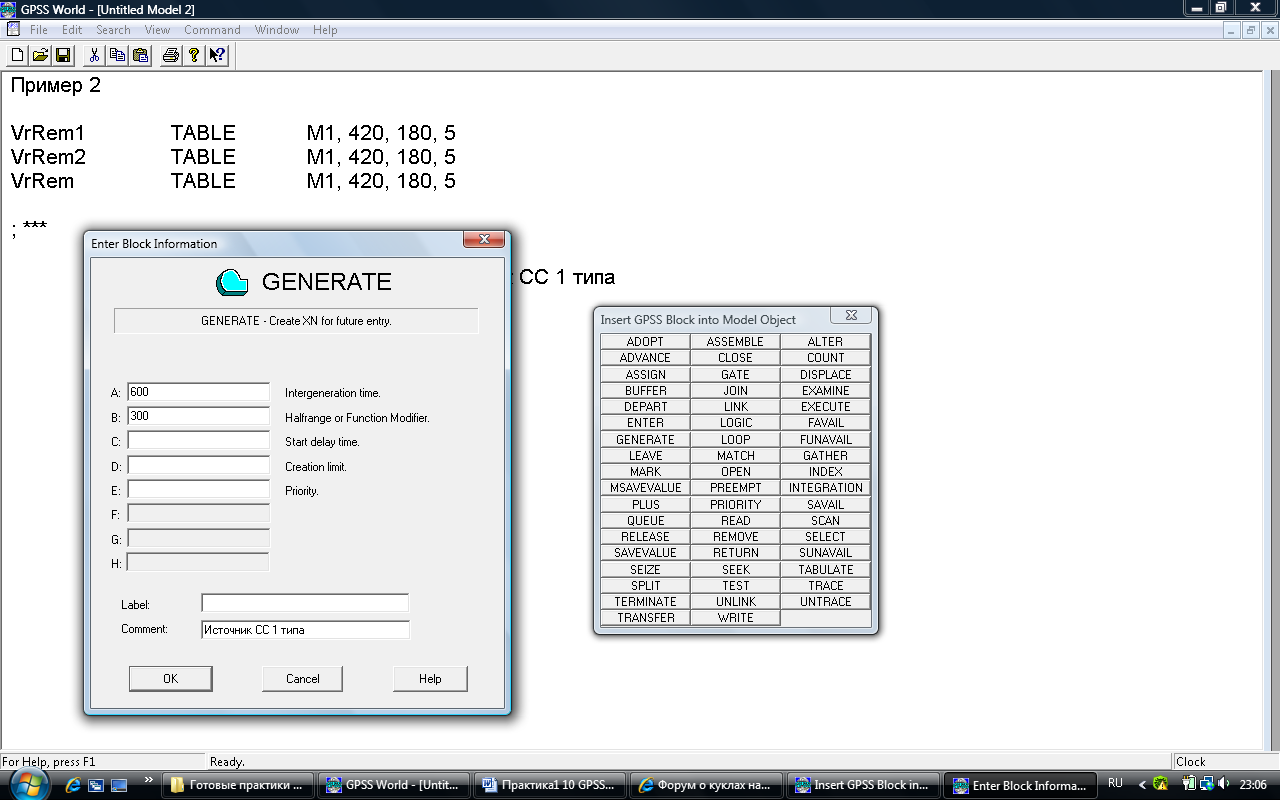Click the New file toolbar icon
Screen dimensions: 1280x800
[17, 55]
